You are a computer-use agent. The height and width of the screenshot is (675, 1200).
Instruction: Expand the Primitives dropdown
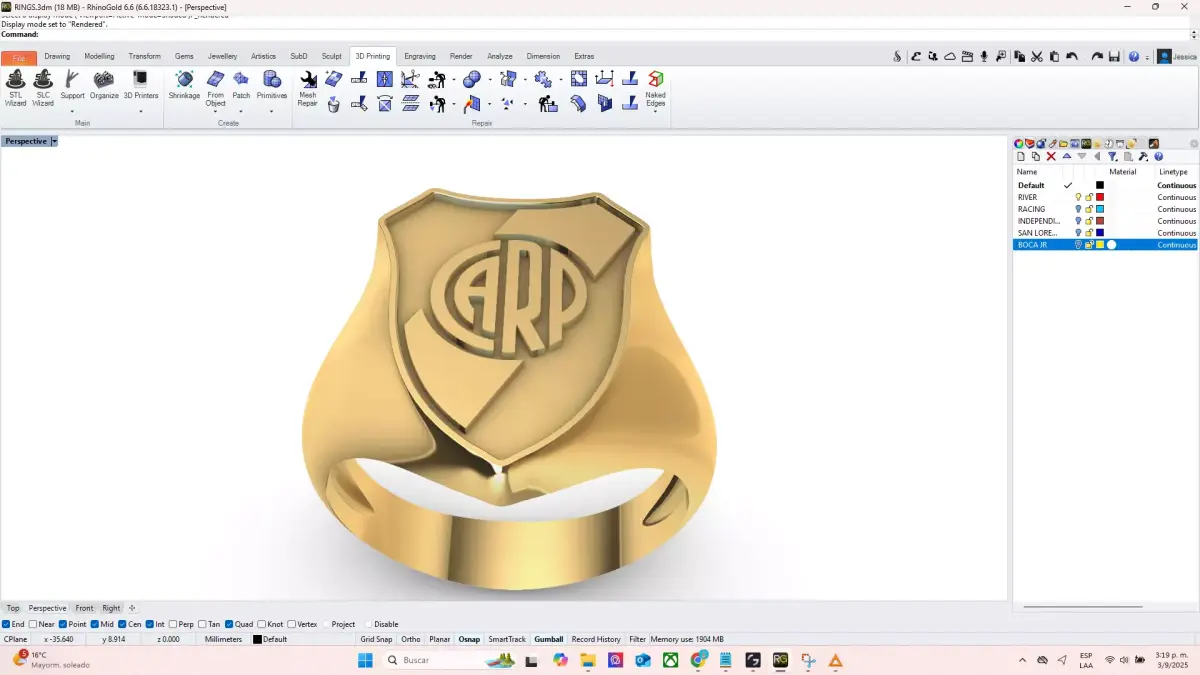pyautogui.click(x=271, y=110)
